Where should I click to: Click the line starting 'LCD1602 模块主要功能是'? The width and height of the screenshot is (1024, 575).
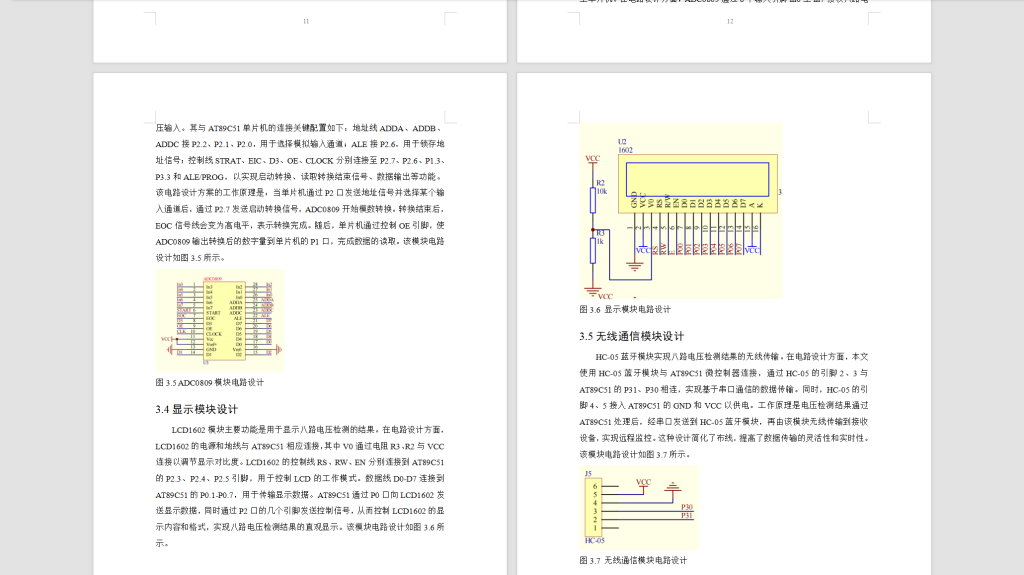click(x=308, y=430)
